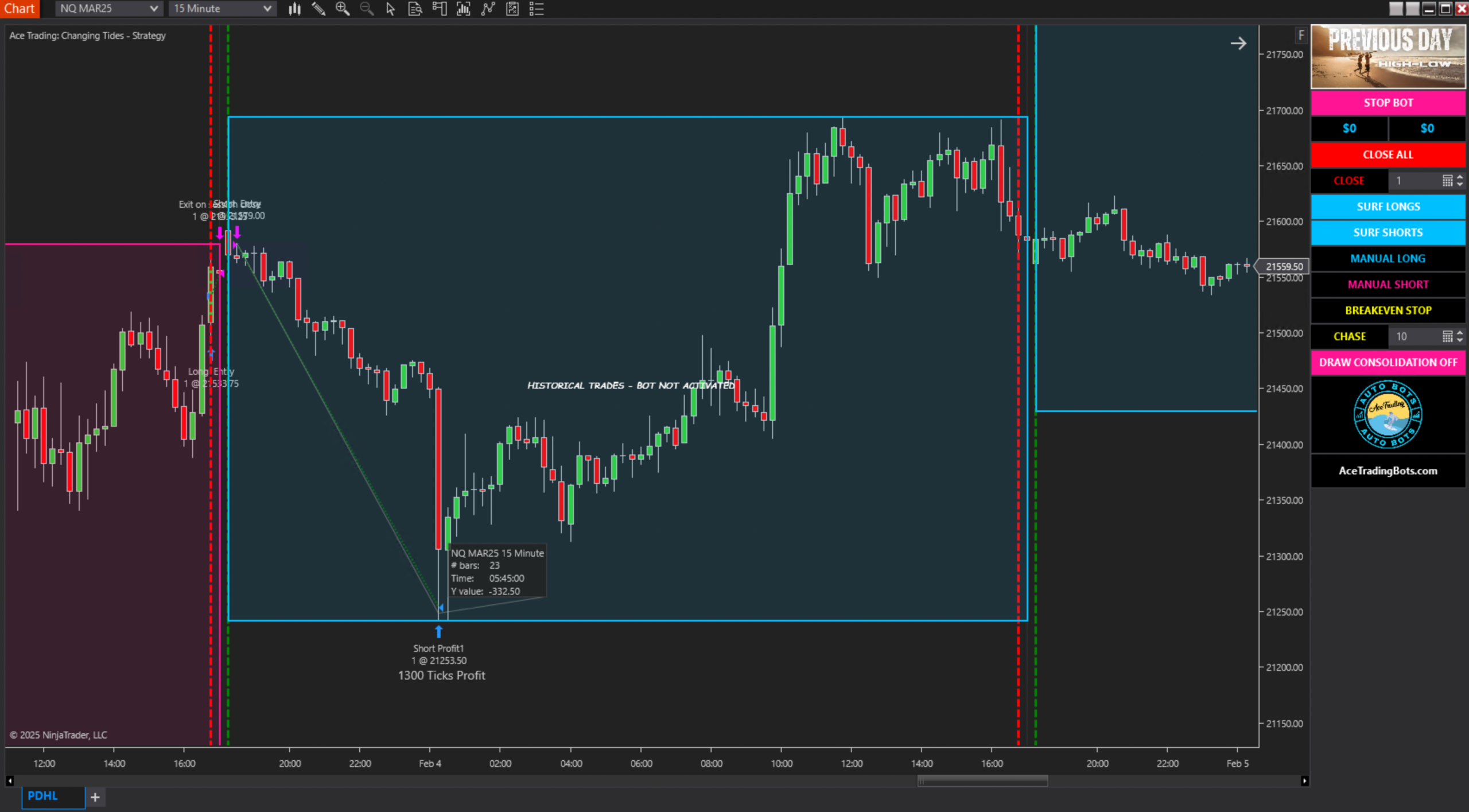Click the 21700.00 price axis label
This screenshot has width=1469, height=812.
[x=1284, y=110]
